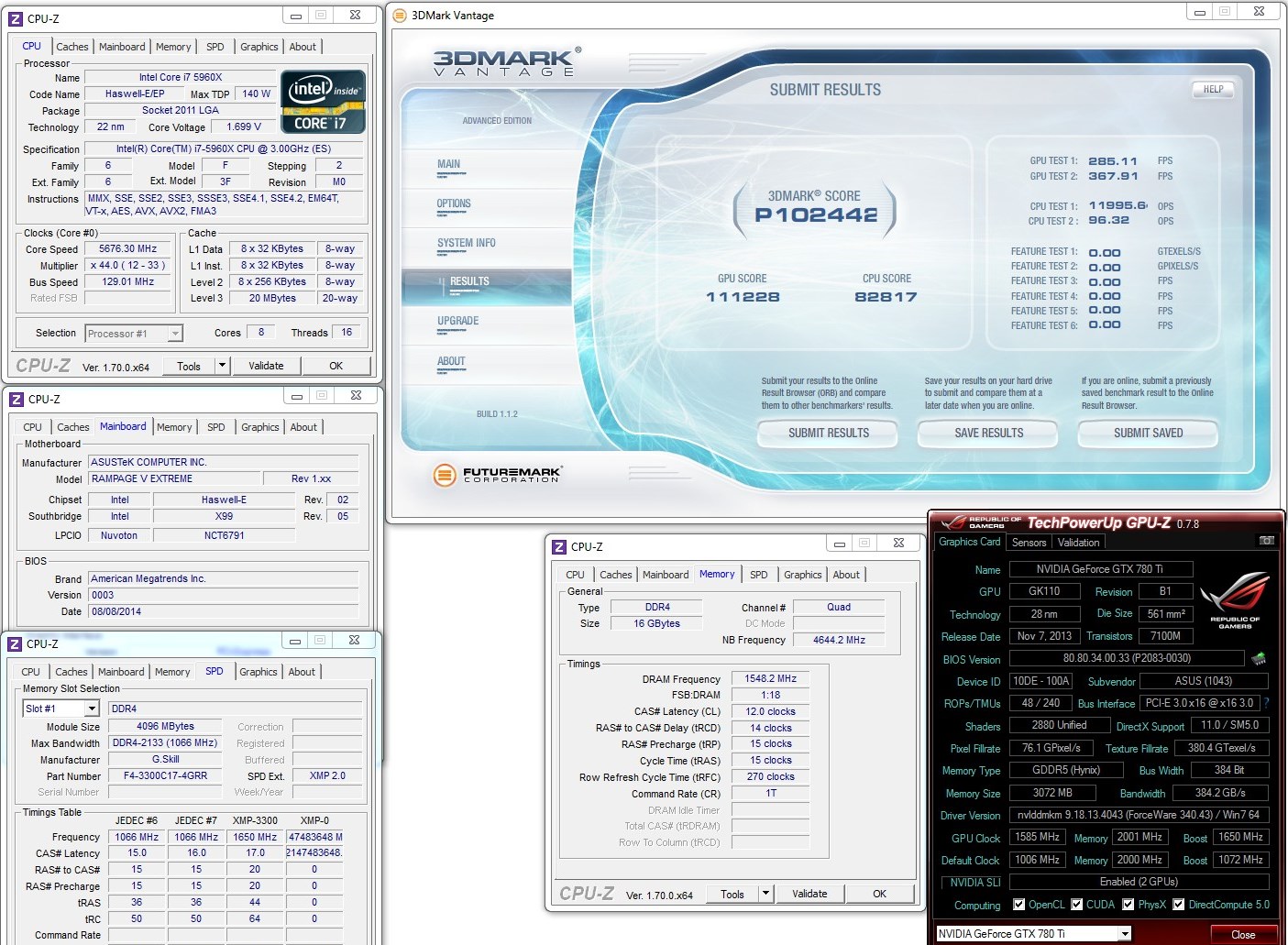
Task: Click the CPU-Z icon in Mainboard window title
Action: click(x=17, y=399)
